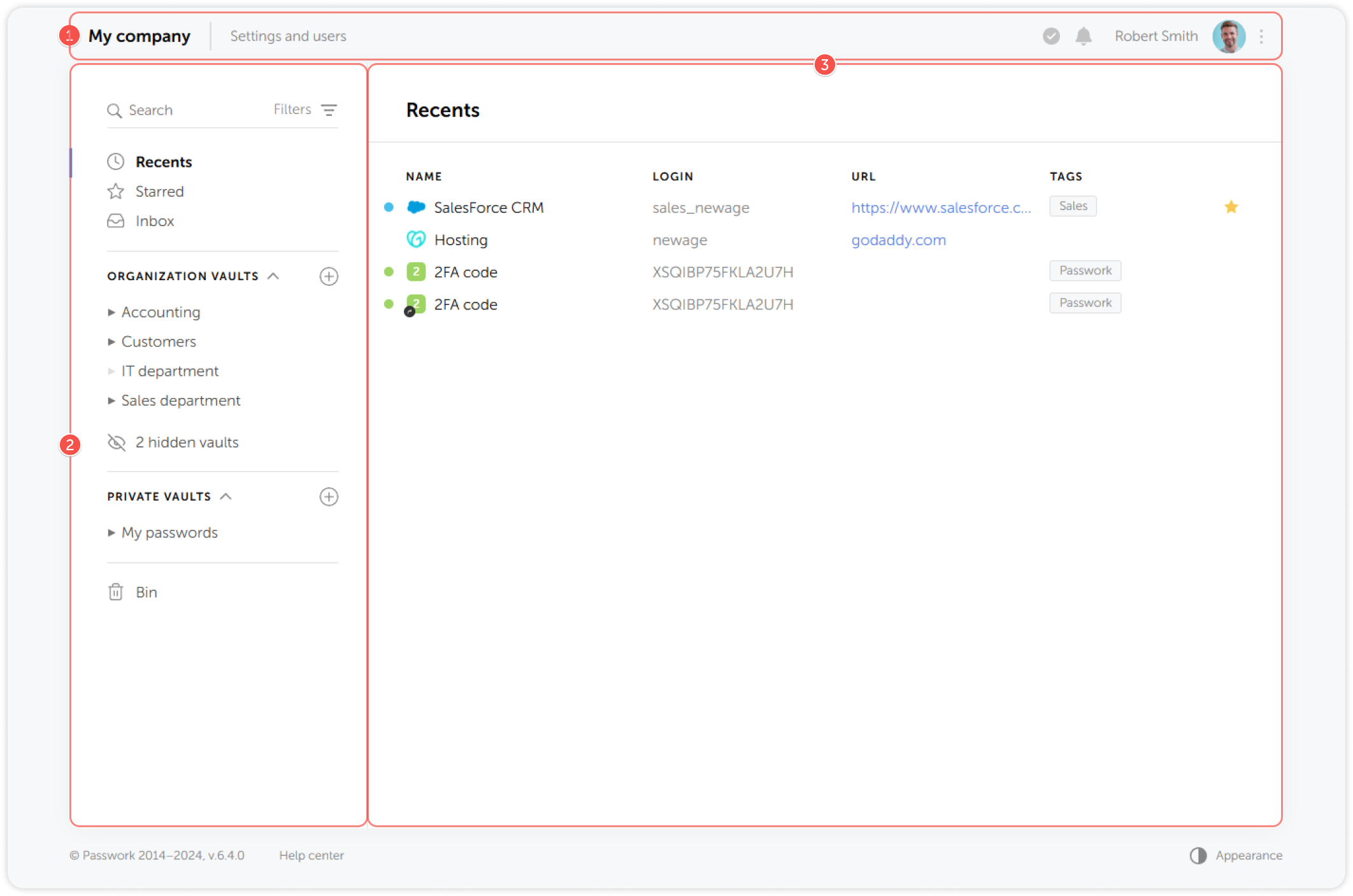Screen dimensions: 1353x896
Task: Click the Sales tag badge
Action: tap(1073, 206)
